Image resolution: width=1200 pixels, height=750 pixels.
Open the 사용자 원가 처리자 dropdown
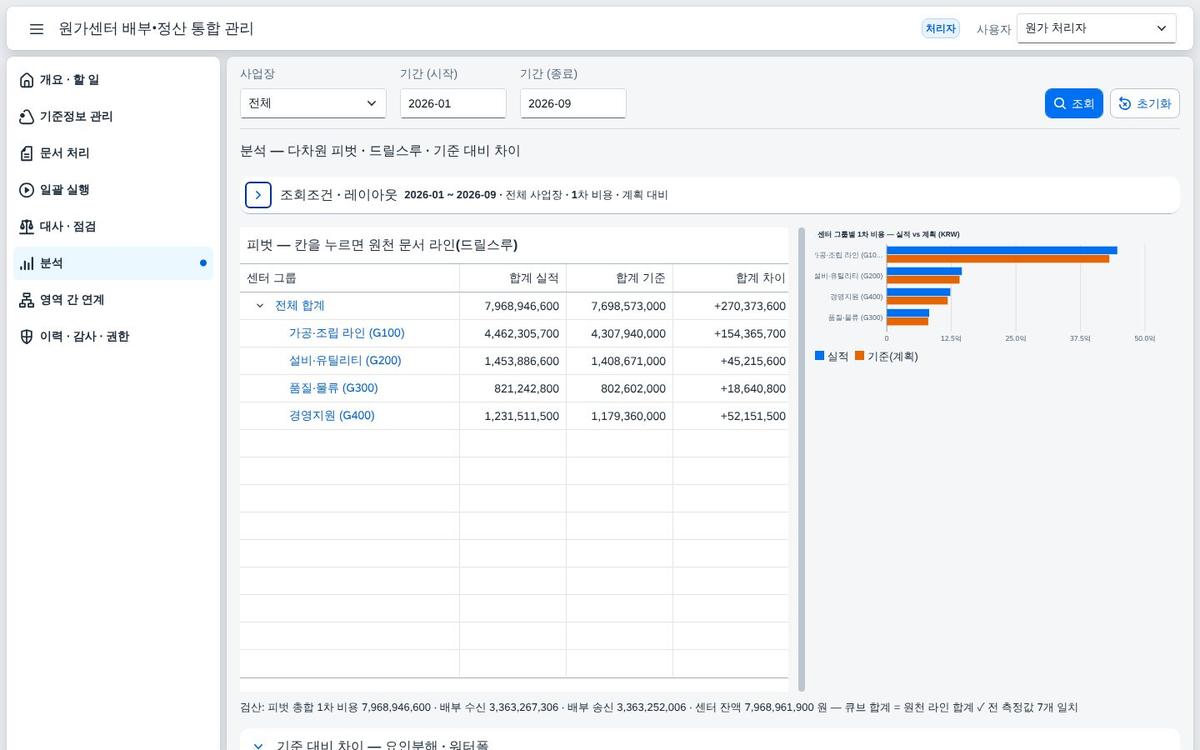[x=1096, y=28]
